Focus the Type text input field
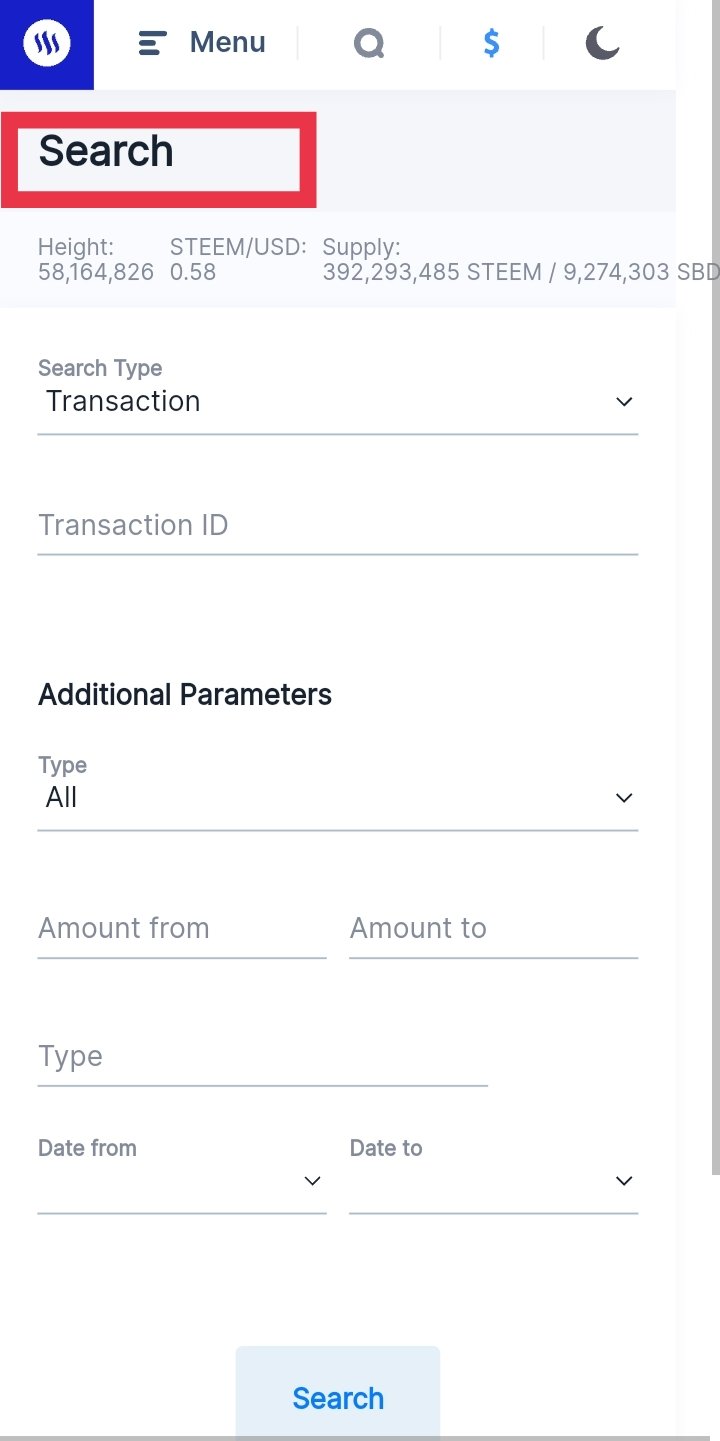 pos(262,1057)
